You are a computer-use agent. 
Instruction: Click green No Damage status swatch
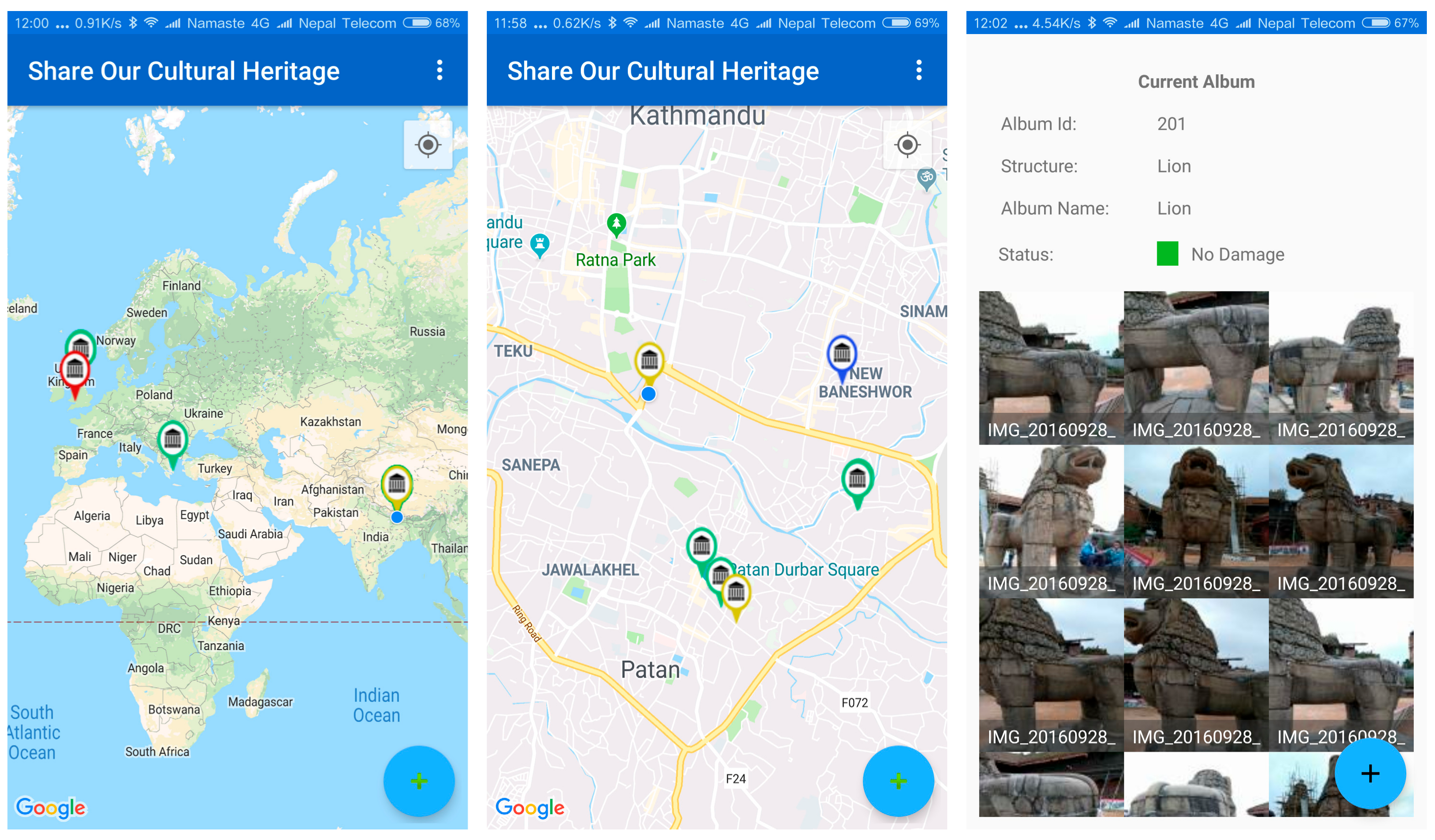[1167, 254]
